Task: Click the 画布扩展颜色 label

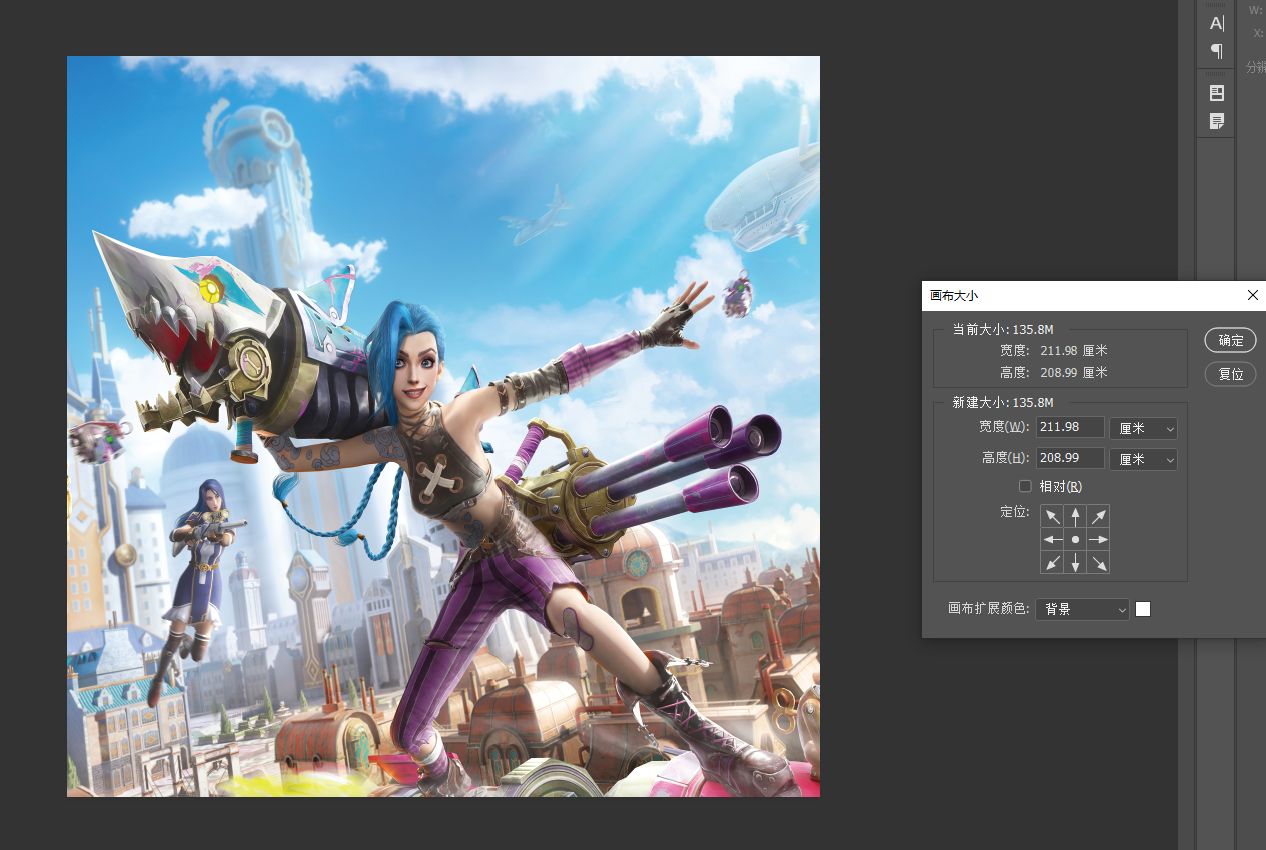Action: pos(988,609)
